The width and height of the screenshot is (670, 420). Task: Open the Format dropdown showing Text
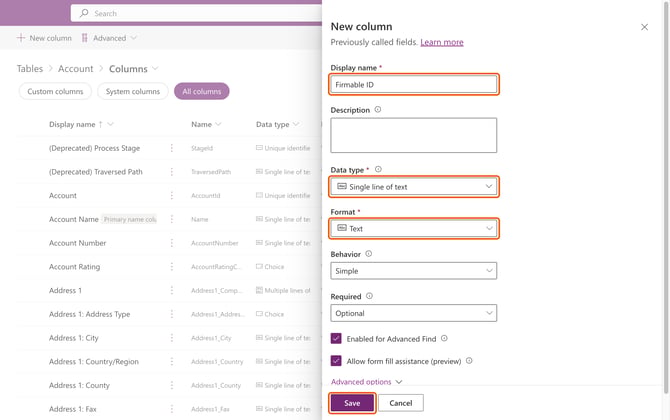pyautogui.click(x=414, y=229)
